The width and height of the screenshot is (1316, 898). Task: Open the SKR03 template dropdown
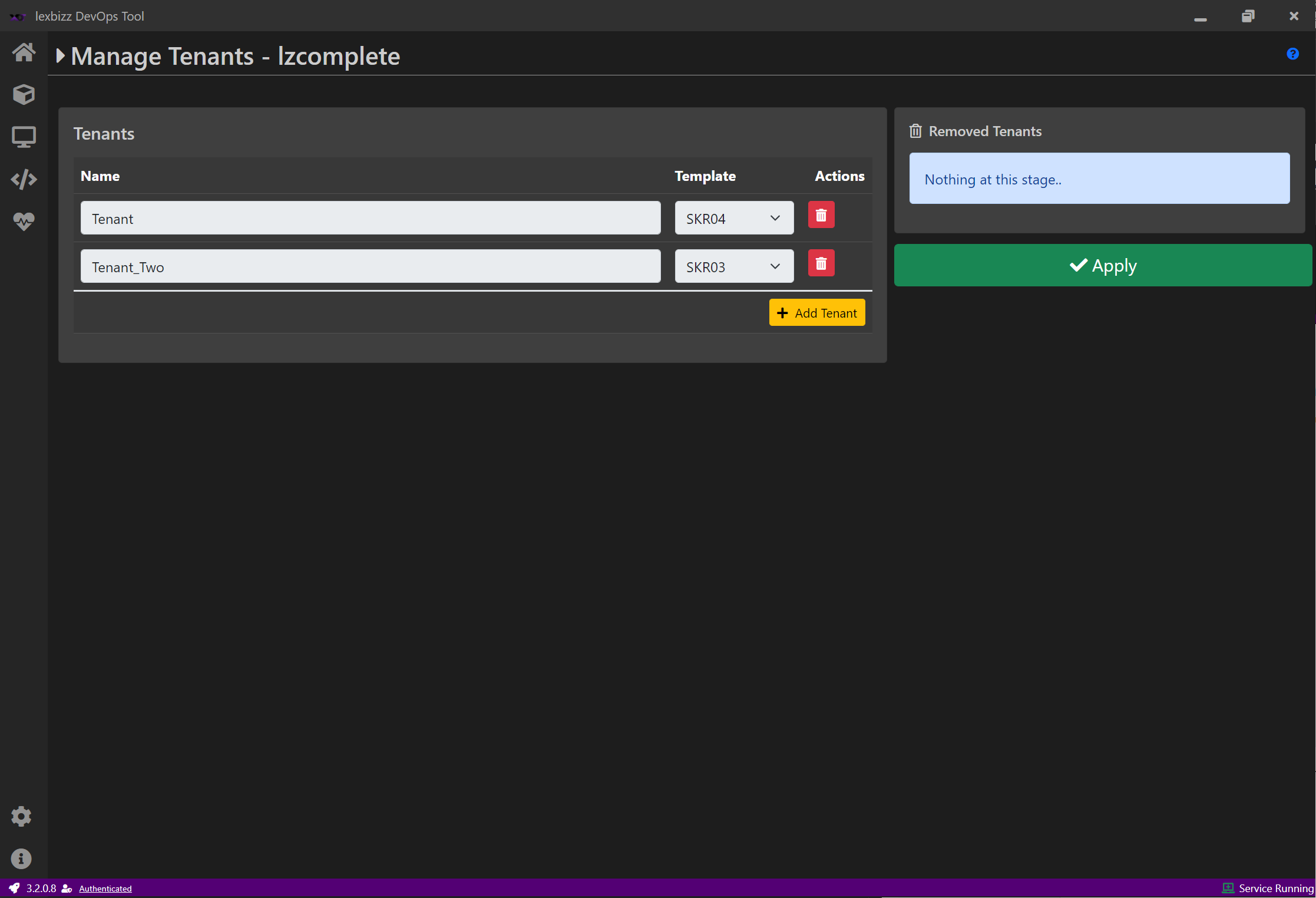[734, 266]
